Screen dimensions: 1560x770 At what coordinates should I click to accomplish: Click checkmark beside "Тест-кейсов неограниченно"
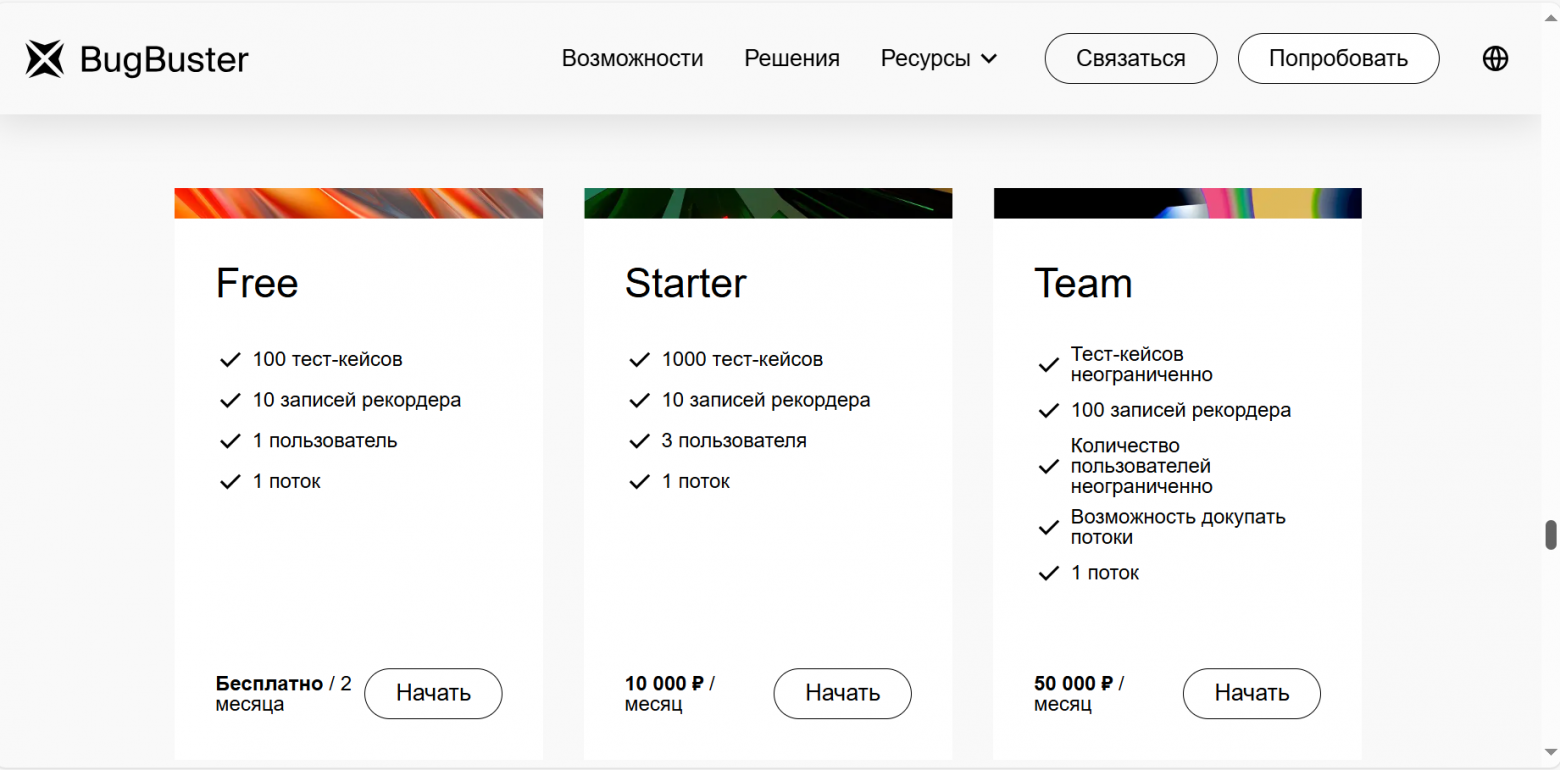click(x=1048, y=365)
